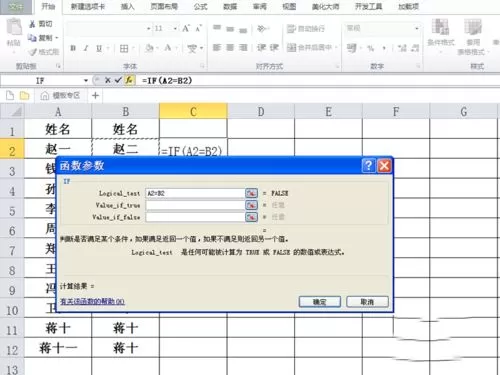The width and height of the screenshot is (500, 375).
Task: Click the Decrease Indent icon
Action: tap(261, 48)
